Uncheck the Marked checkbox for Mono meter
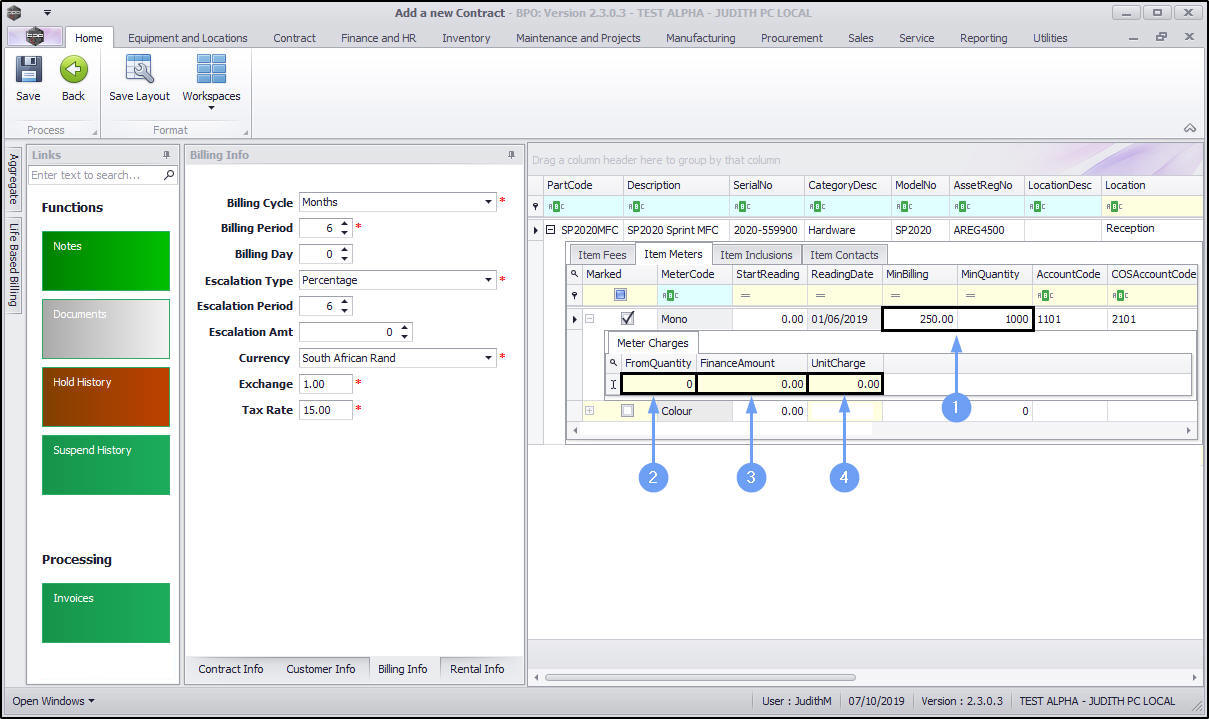 (x=628, y=319)
